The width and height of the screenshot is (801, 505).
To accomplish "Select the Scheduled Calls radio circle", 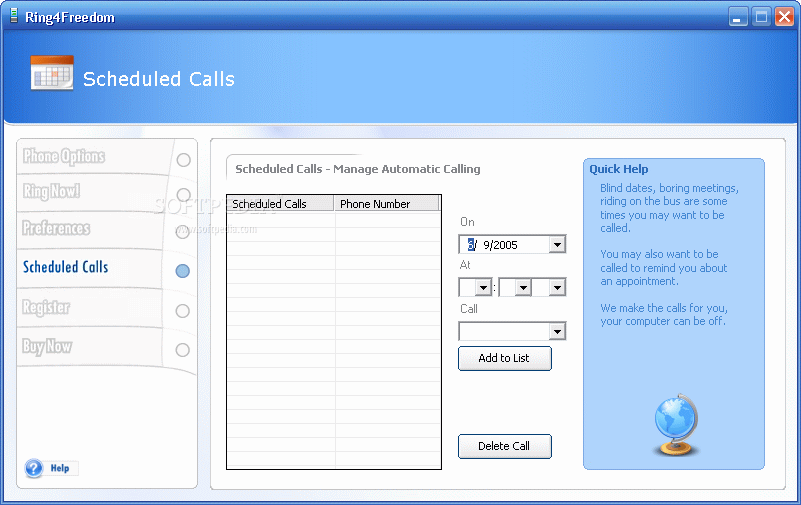I will pyautogui.click(x=182, y=271).
